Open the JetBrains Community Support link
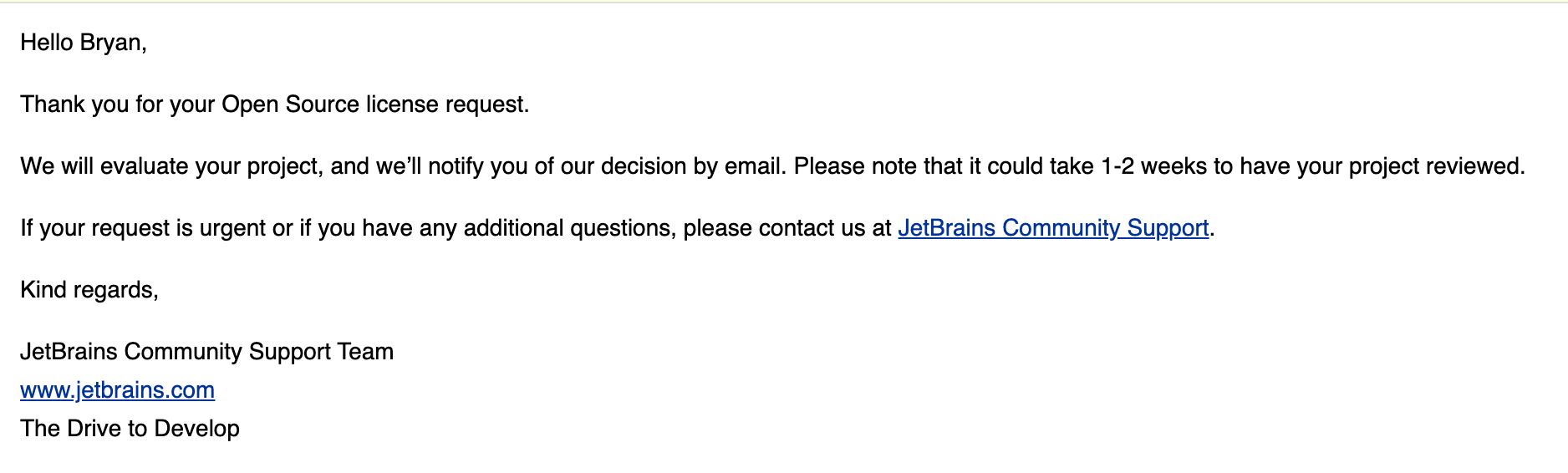1568x473 pixels. [1053, 227]
